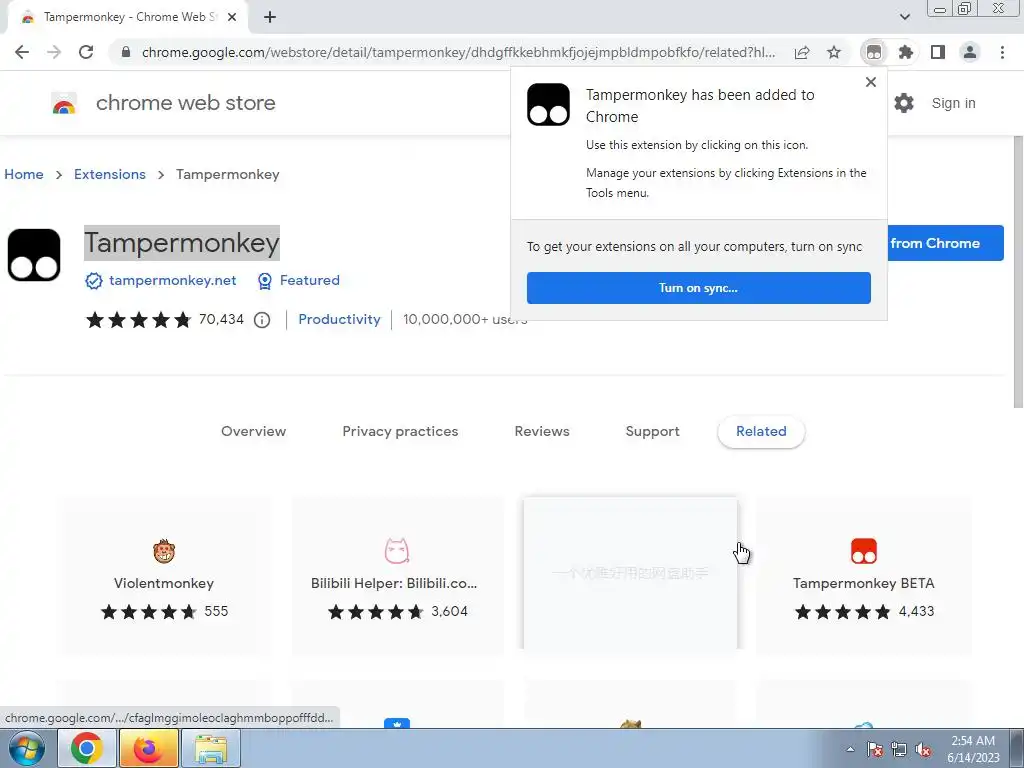Go back using the browser back arrow

pos(22,52)
